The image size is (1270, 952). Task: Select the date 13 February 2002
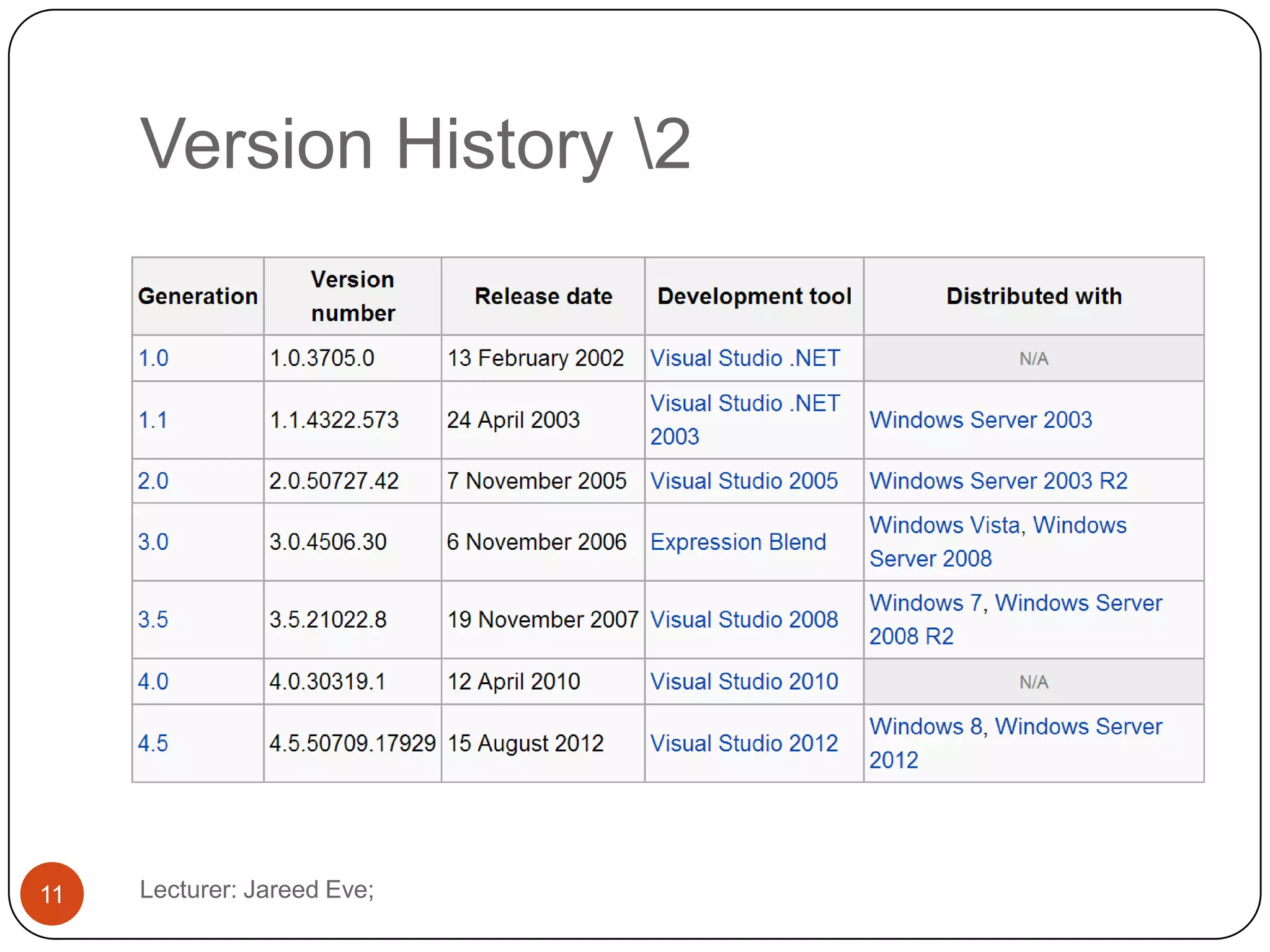[535, 358]
